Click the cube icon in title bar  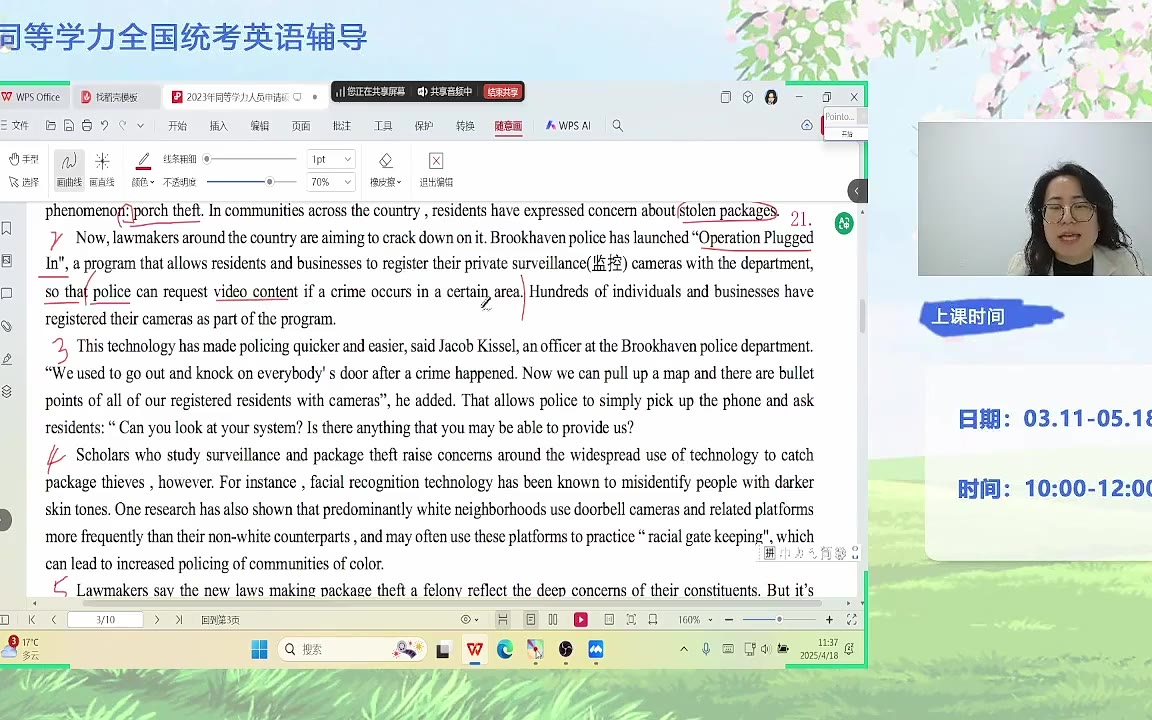pyautogui.click(x=748, y=97)
